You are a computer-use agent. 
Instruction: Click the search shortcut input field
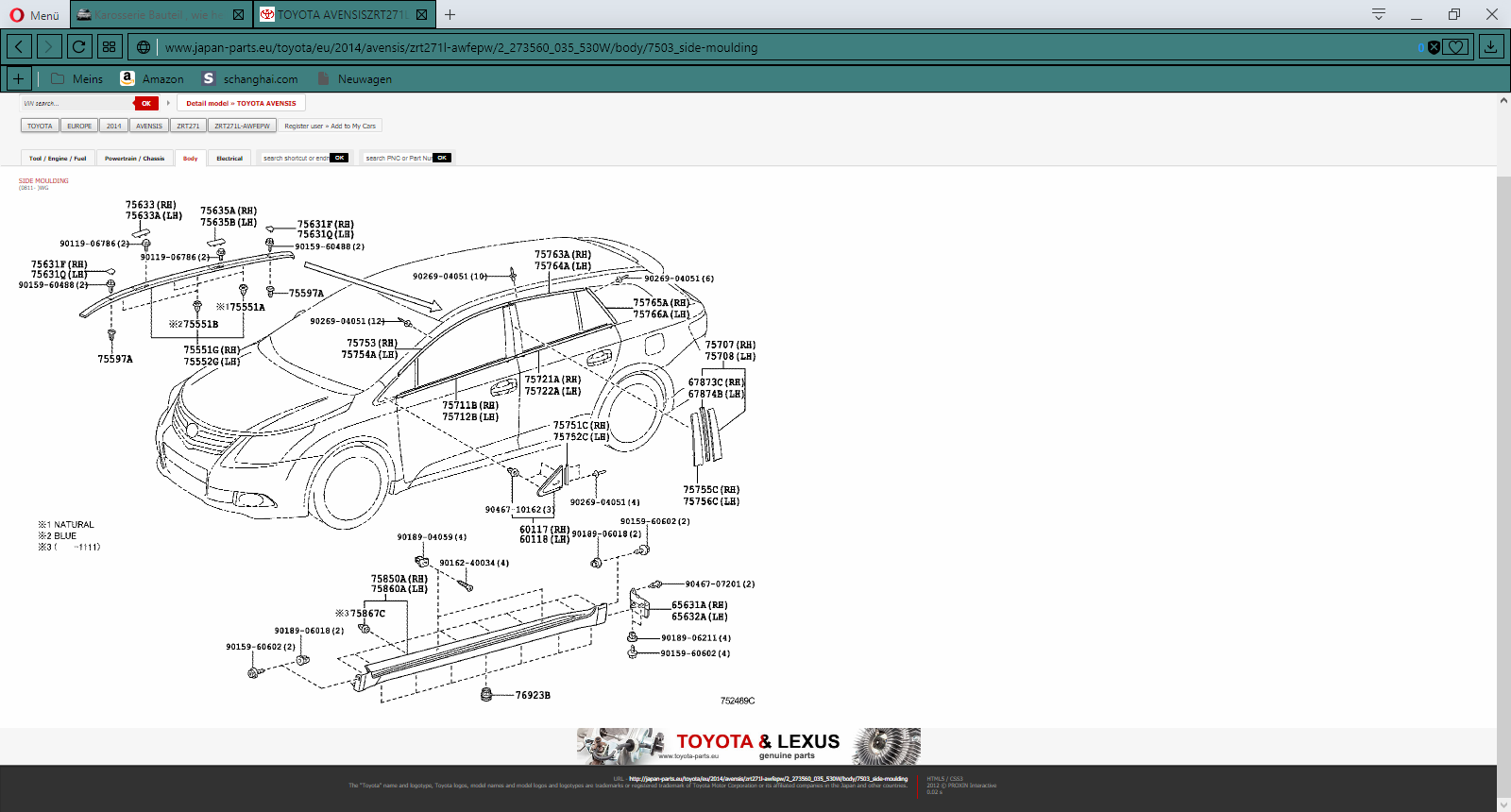click(x=295, y=158)
